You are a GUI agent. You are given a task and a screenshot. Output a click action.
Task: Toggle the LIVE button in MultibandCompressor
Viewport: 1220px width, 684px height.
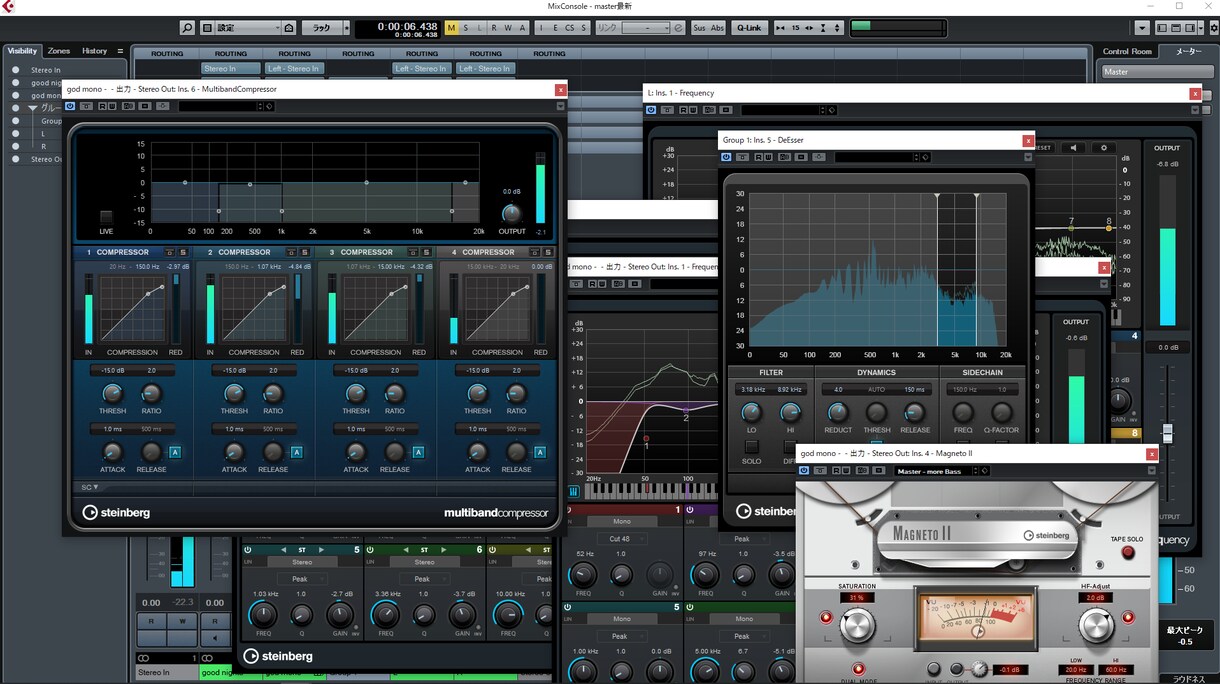coord(106,217)
